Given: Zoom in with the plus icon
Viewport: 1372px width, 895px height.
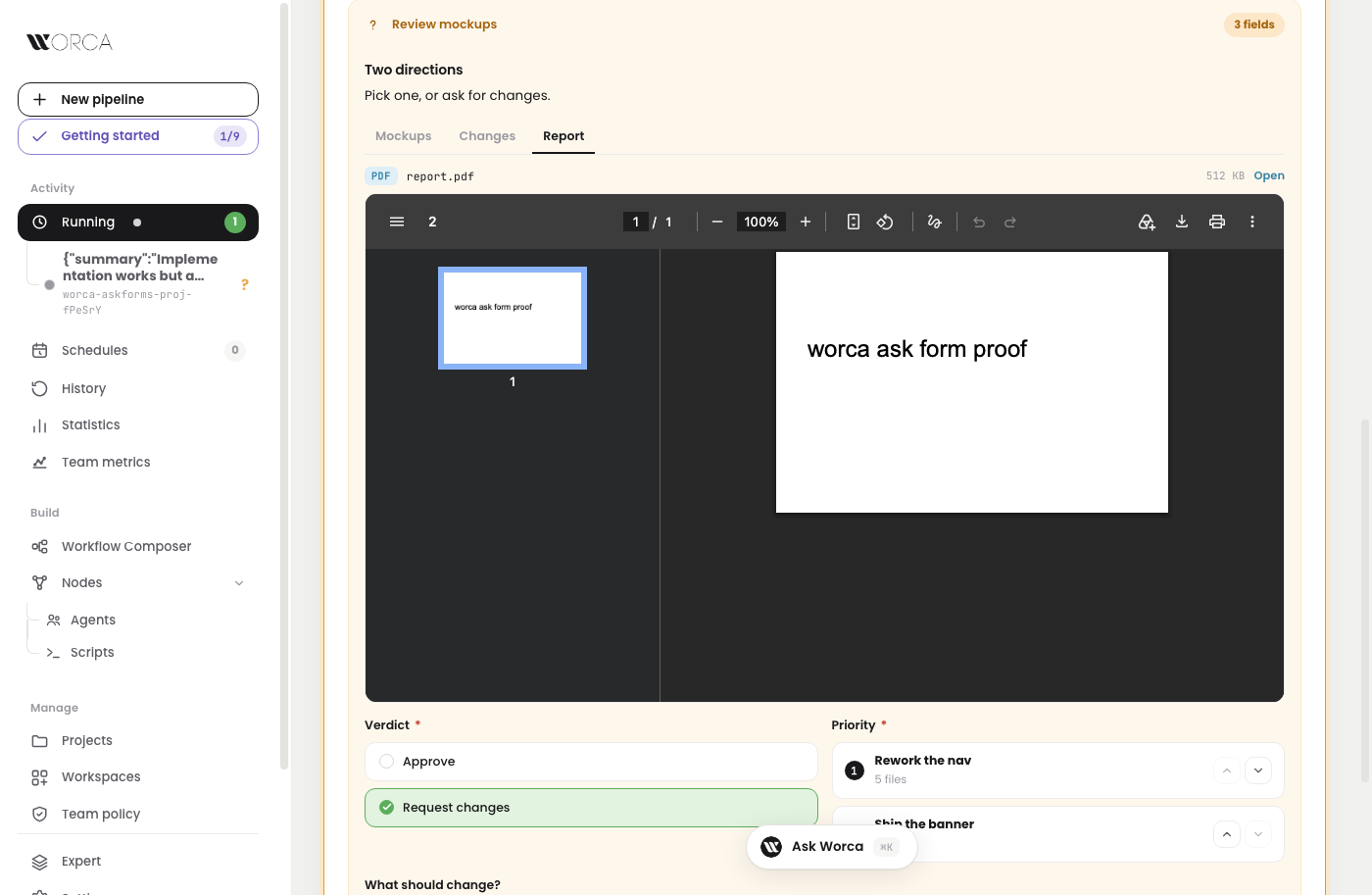Looking at the screenshot, I should click(806, 222).
